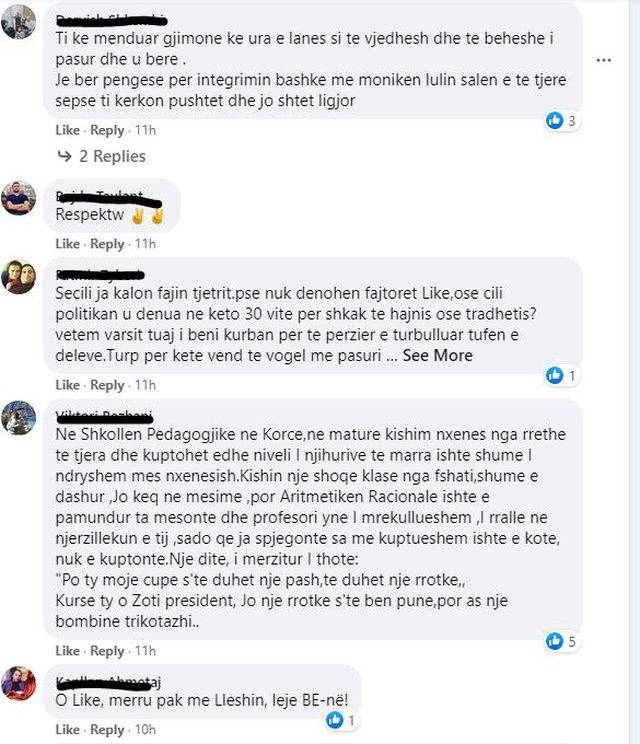Like the 'Ti ke menduar gjimone' comment
Viewport: 640px width, 744px height.
[x=67, y=130]
